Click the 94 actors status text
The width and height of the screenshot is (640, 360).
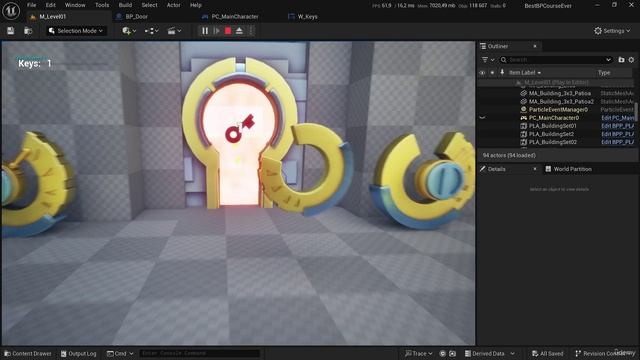pyautogui.click(x=509, y=156)
